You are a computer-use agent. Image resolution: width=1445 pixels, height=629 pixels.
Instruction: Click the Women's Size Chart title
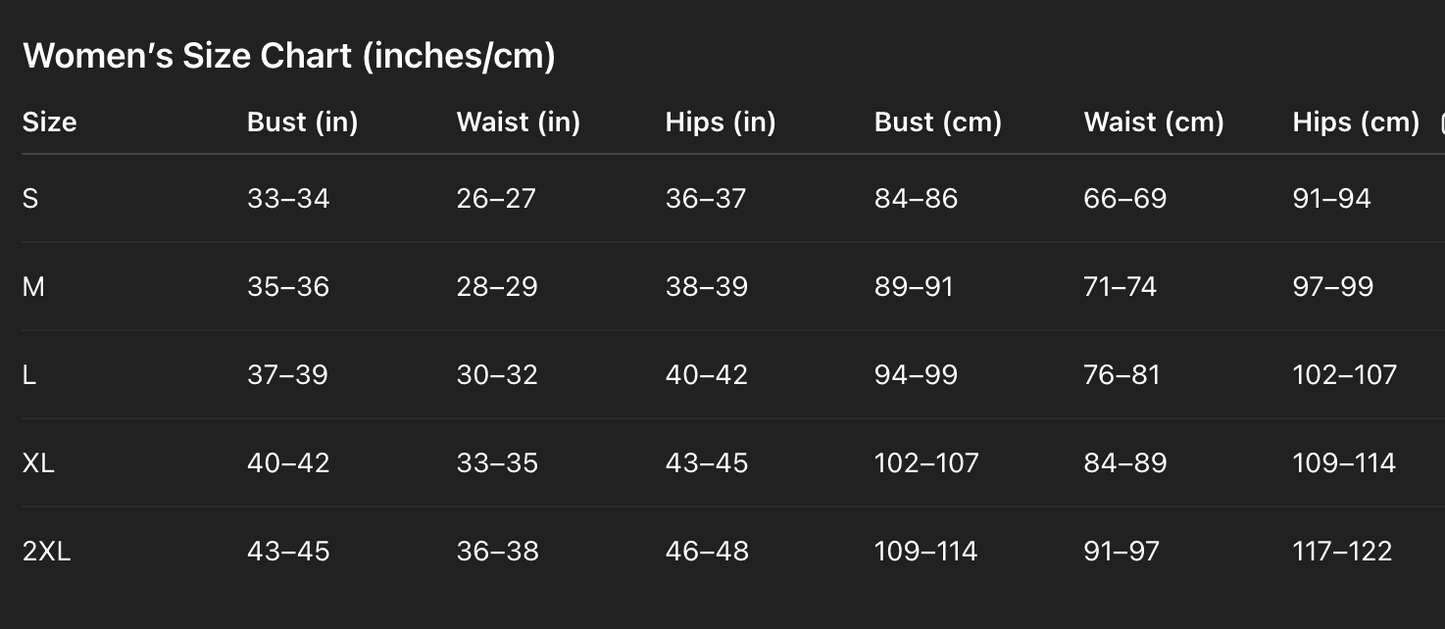289,56
